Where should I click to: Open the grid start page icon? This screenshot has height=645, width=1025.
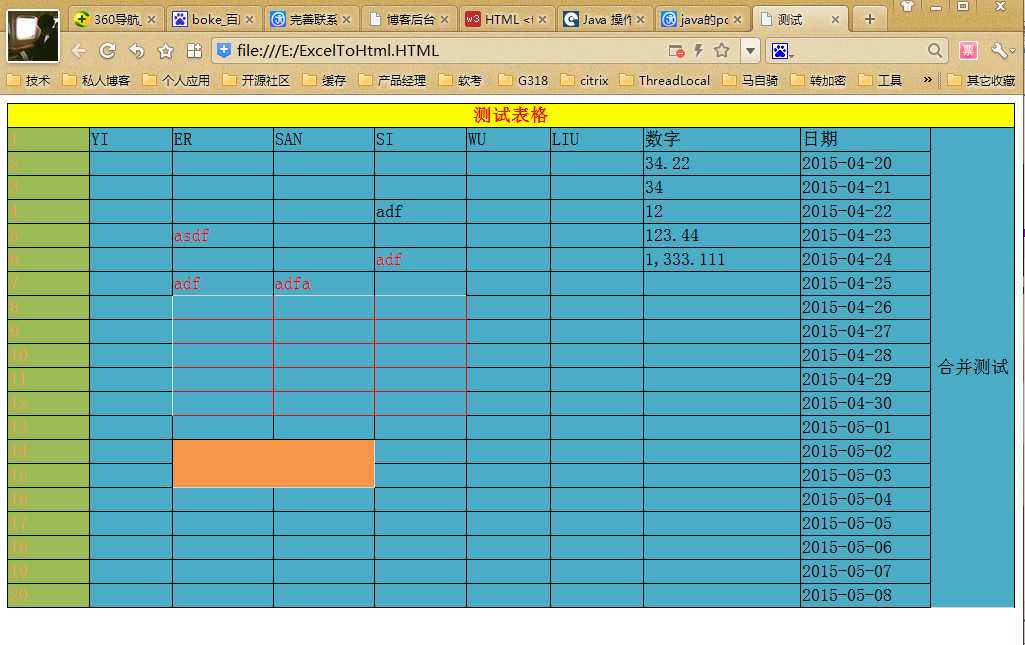click(194, 51)
